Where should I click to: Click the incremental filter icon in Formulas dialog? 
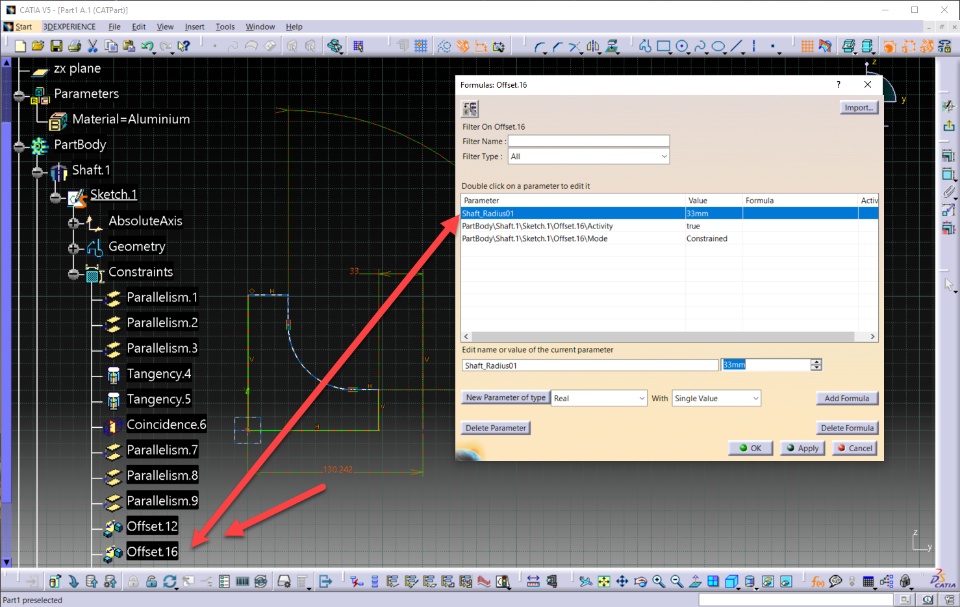[470, 109]
